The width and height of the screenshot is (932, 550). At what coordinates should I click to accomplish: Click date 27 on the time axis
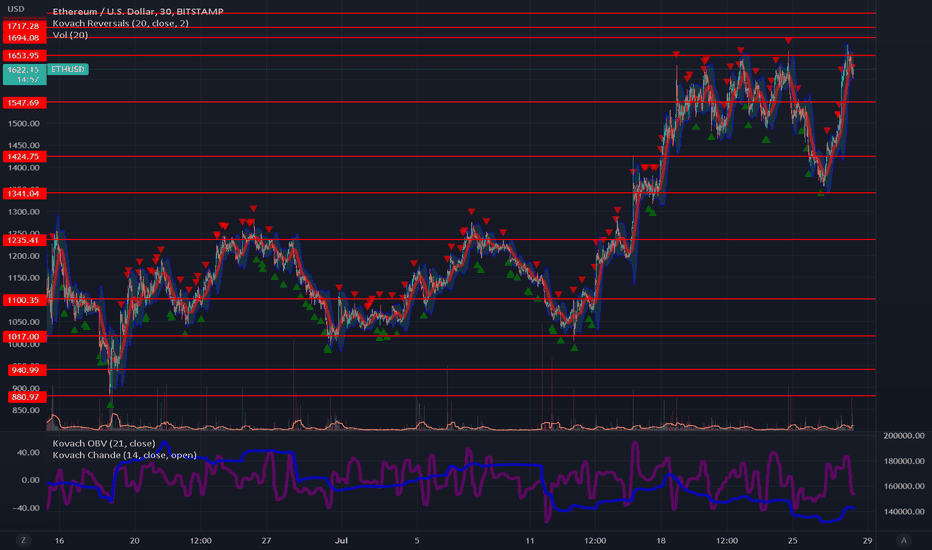click(266, 540)
